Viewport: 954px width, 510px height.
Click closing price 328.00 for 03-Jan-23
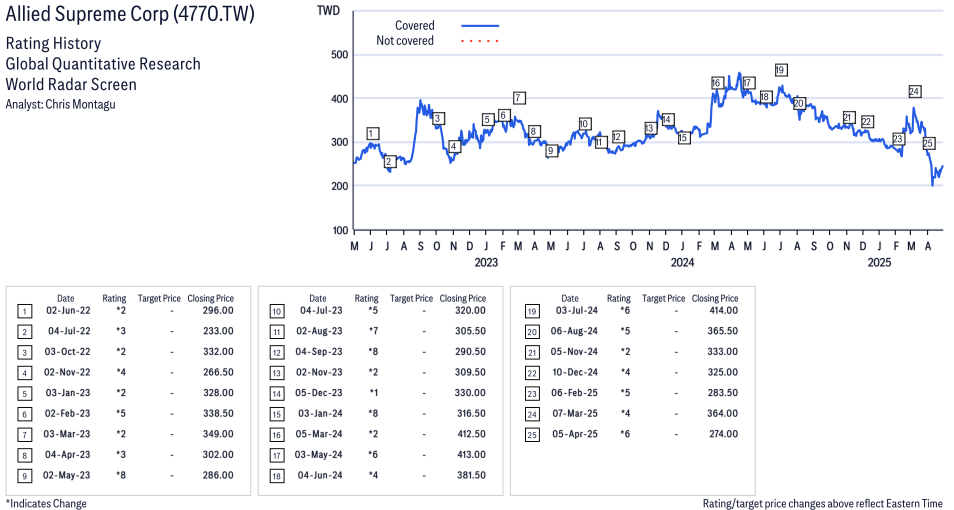(x=218, y=393)
